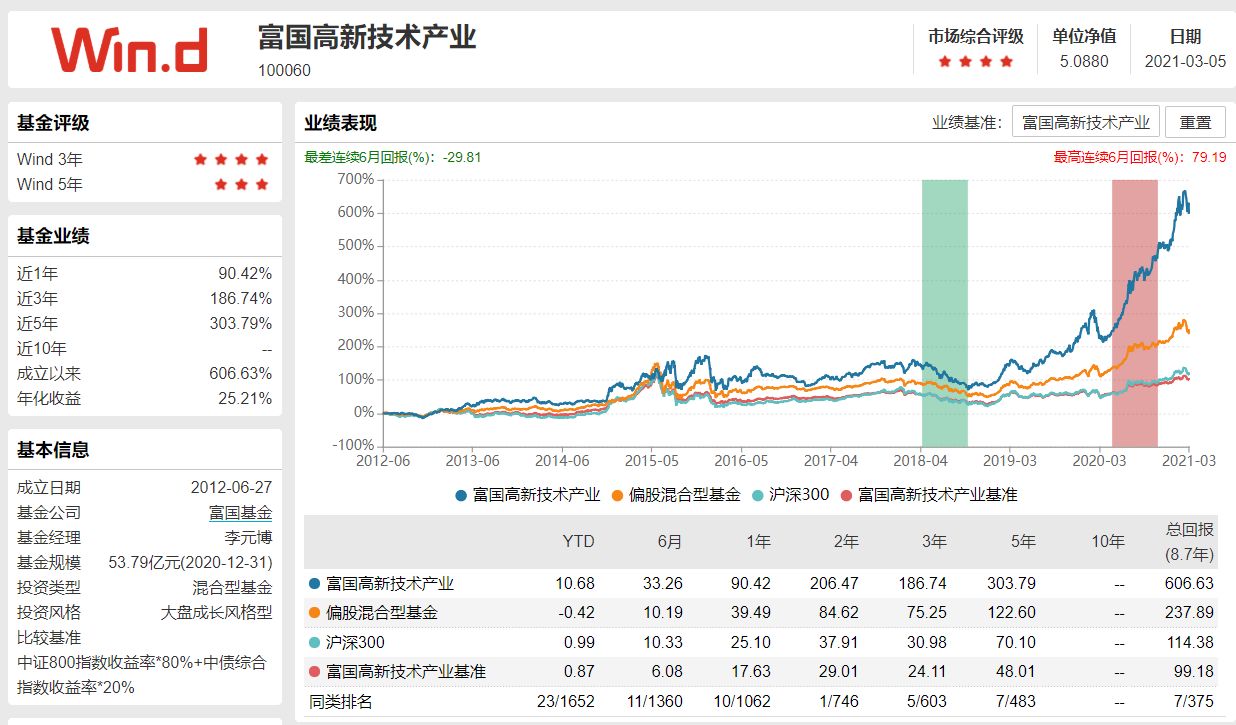
Task: Click 沪深300 5年 value 70.10
Action: [1015, 642]
